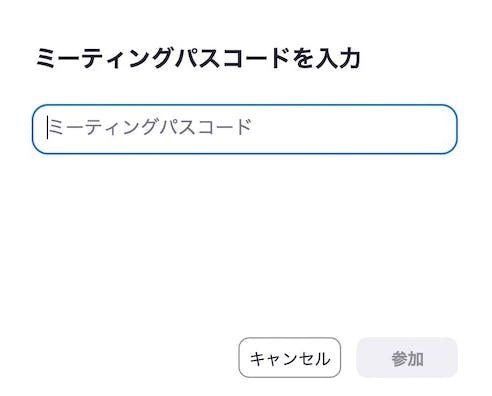Click the dialog title ミーティングパスコードを入力
Screen dimensions: 492x396
coord(198,58)
